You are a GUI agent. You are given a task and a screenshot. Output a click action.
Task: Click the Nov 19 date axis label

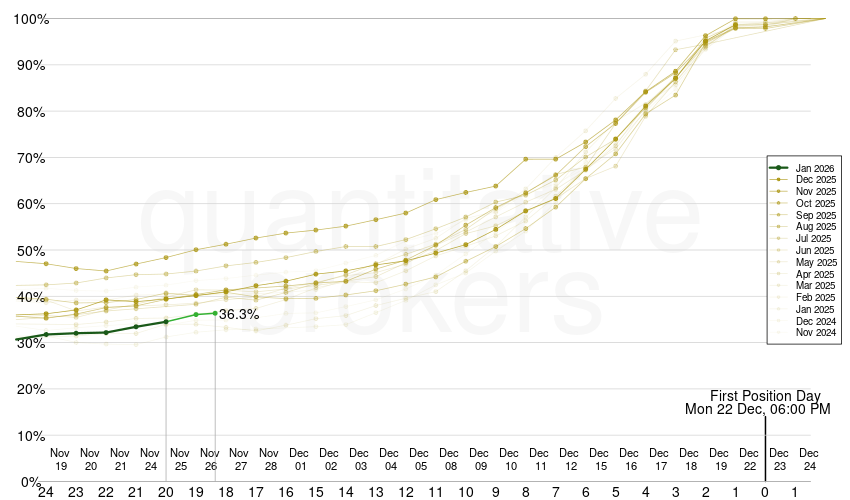point(61,459)
